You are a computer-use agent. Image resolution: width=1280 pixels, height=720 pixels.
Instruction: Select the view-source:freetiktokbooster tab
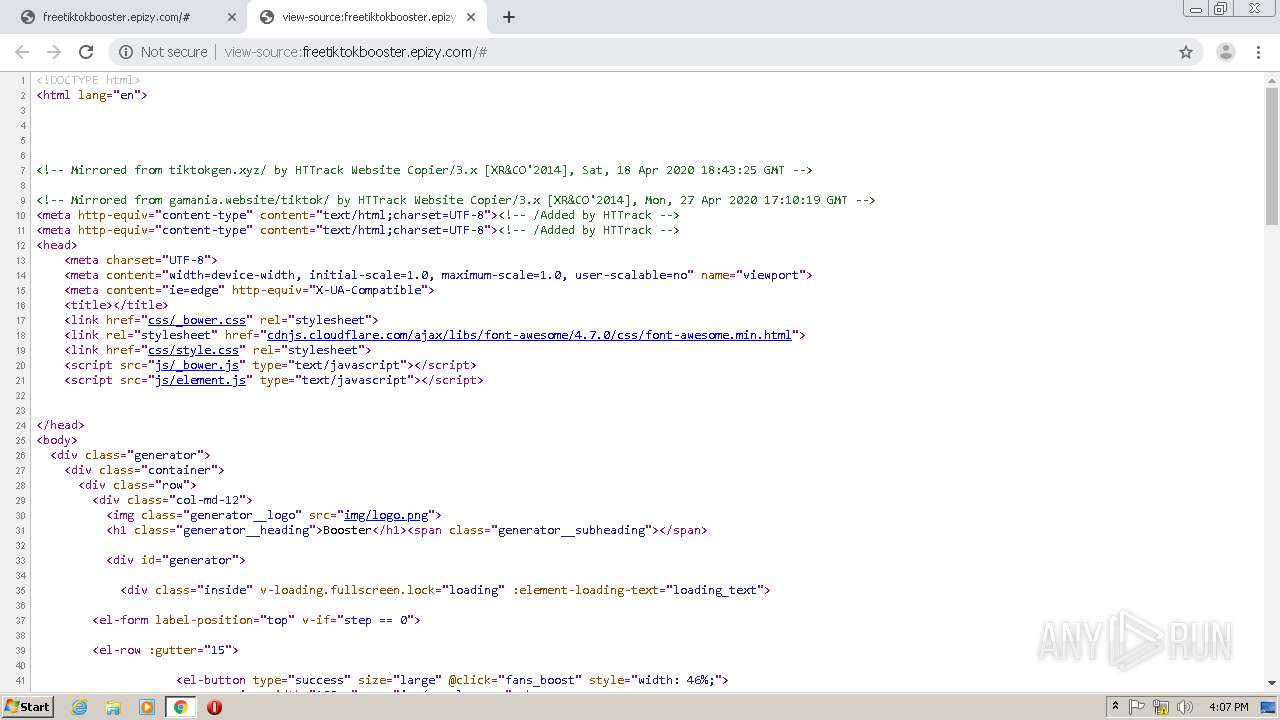tap(367, 17)
